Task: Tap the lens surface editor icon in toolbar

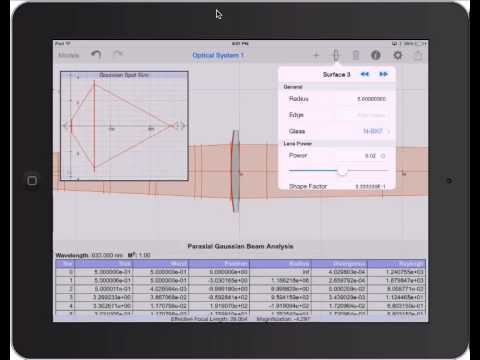Action: coord(336,55)
